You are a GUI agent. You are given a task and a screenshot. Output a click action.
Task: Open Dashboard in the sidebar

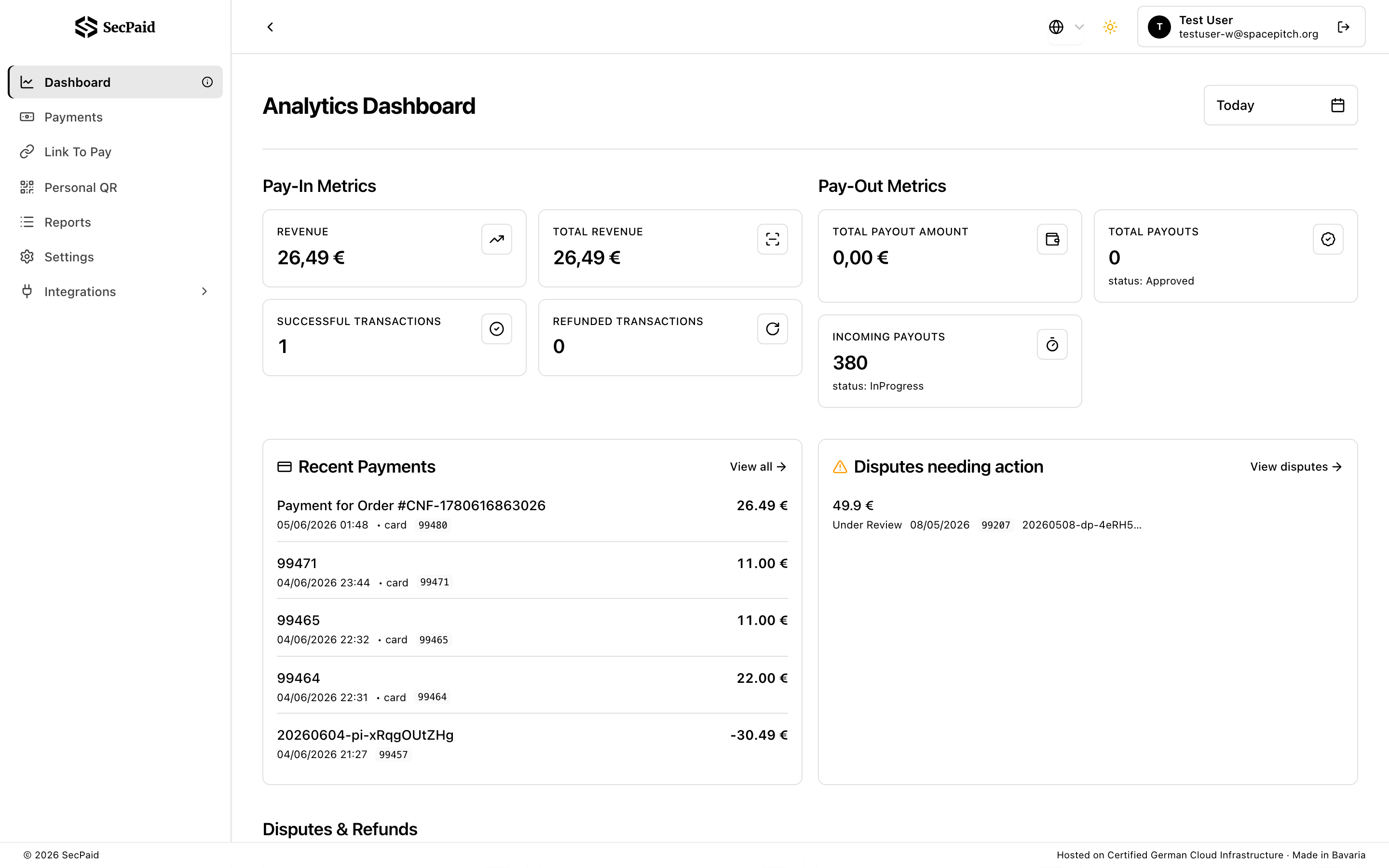pyautogui.click(x=115, y=82)
